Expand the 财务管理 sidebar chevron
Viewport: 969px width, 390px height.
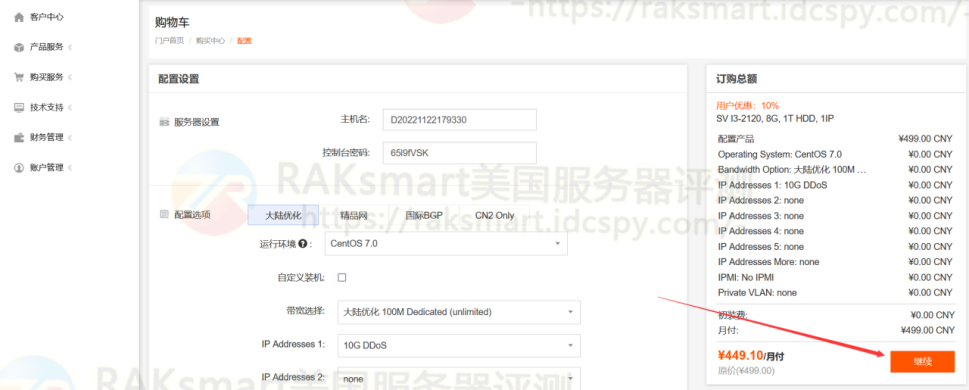coord(70,137)
